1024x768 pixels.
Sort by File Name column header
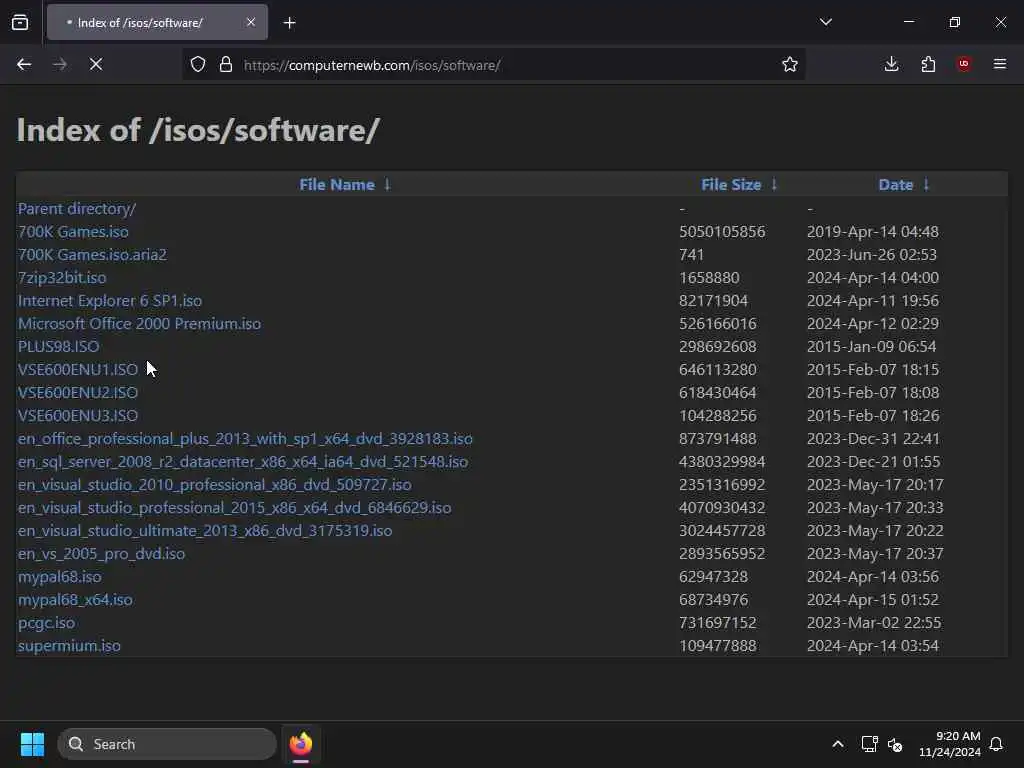click(337, 185)
